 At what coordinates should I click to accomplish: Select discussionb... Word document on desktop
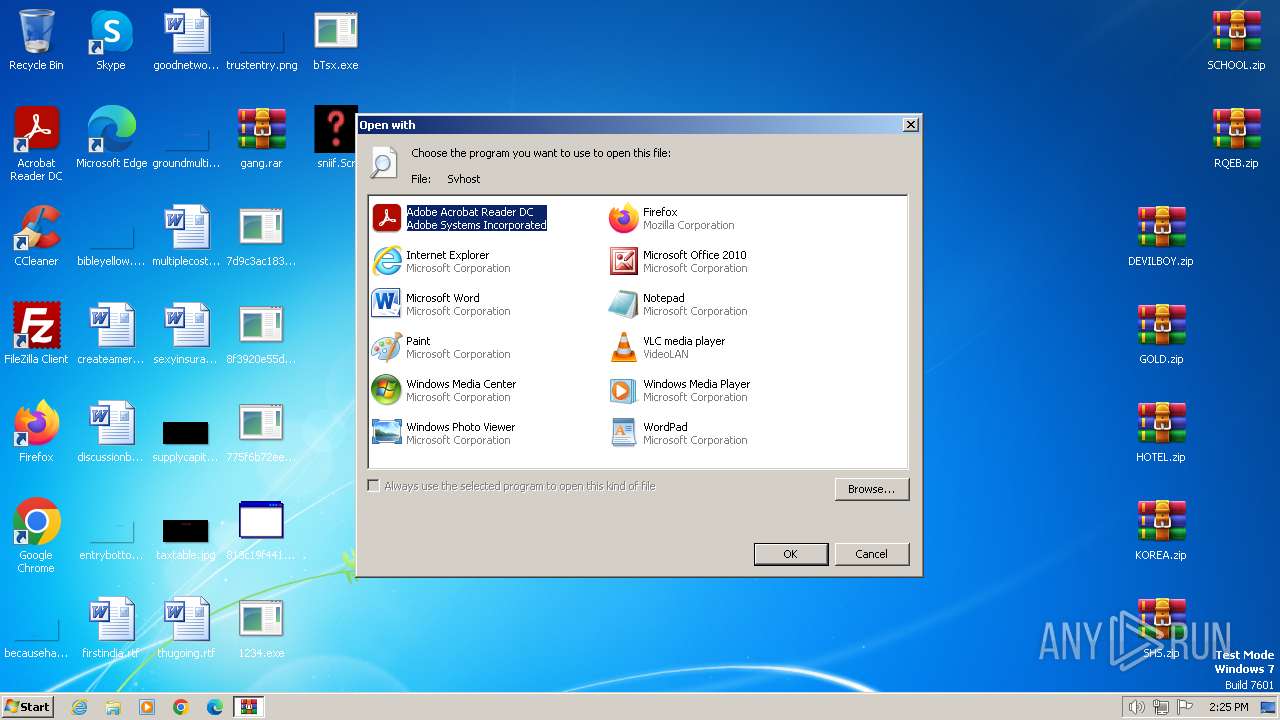pos(111,433)
